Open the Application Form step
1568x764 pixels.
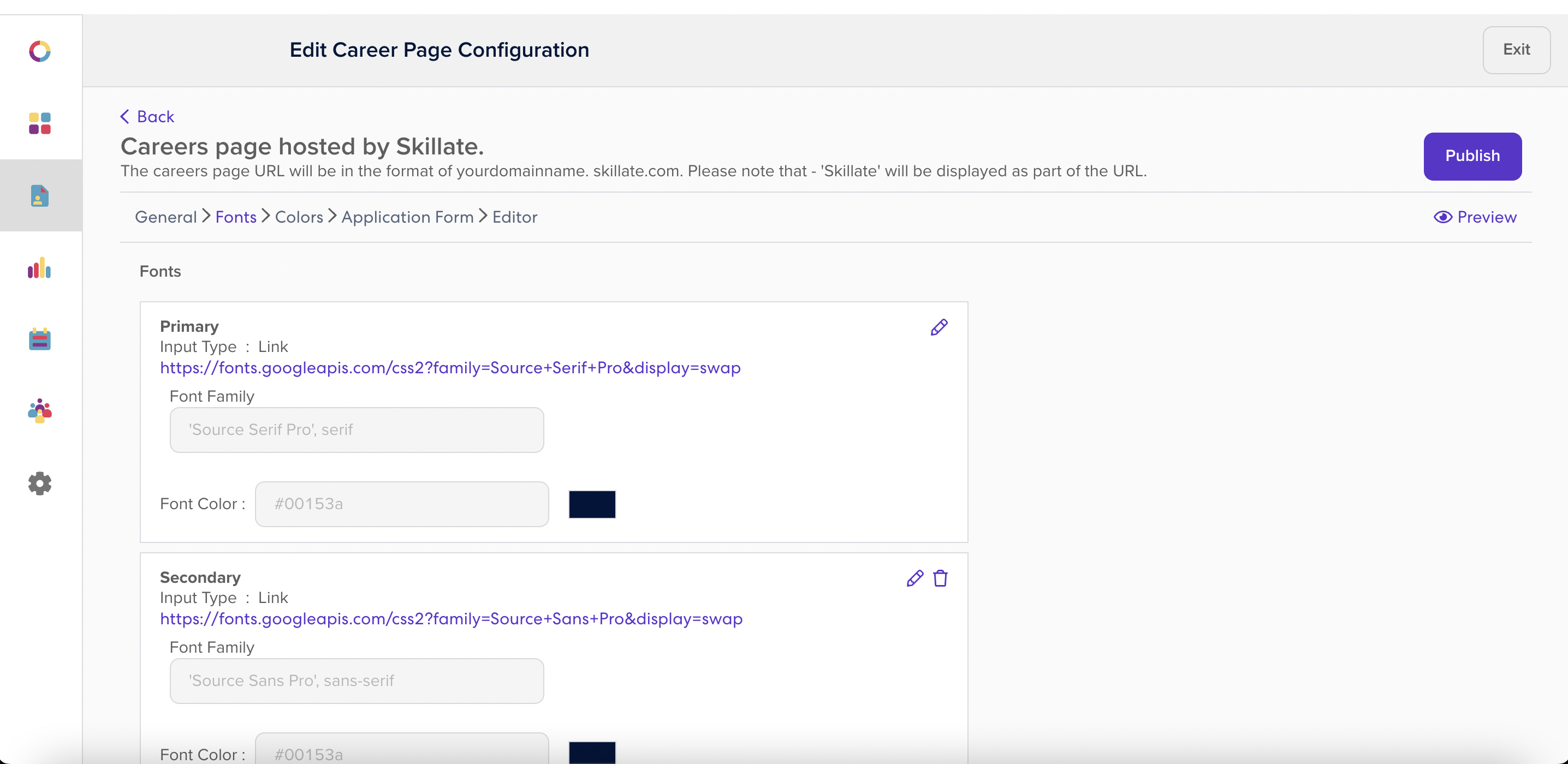(x=407, y=217)
